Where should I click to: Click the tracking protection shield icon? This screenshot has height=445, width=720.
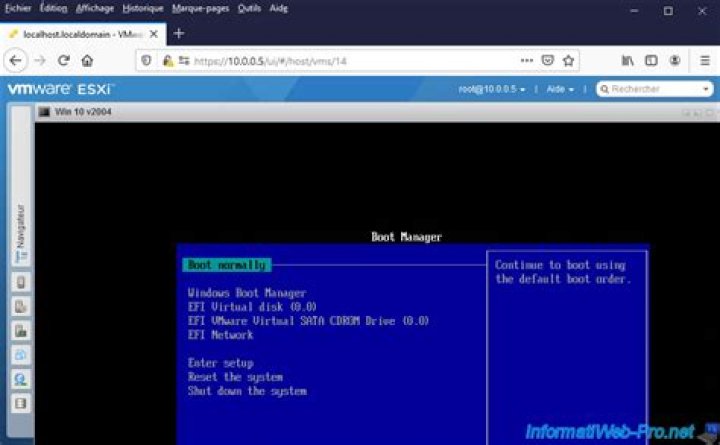pos(146,61)
